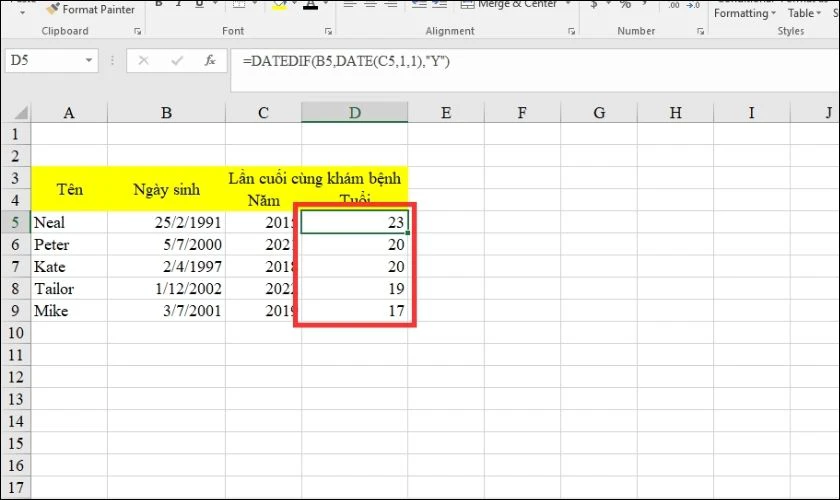Select age cell showing 23
The image size is (840, 500).
click(x=354, y=222)
